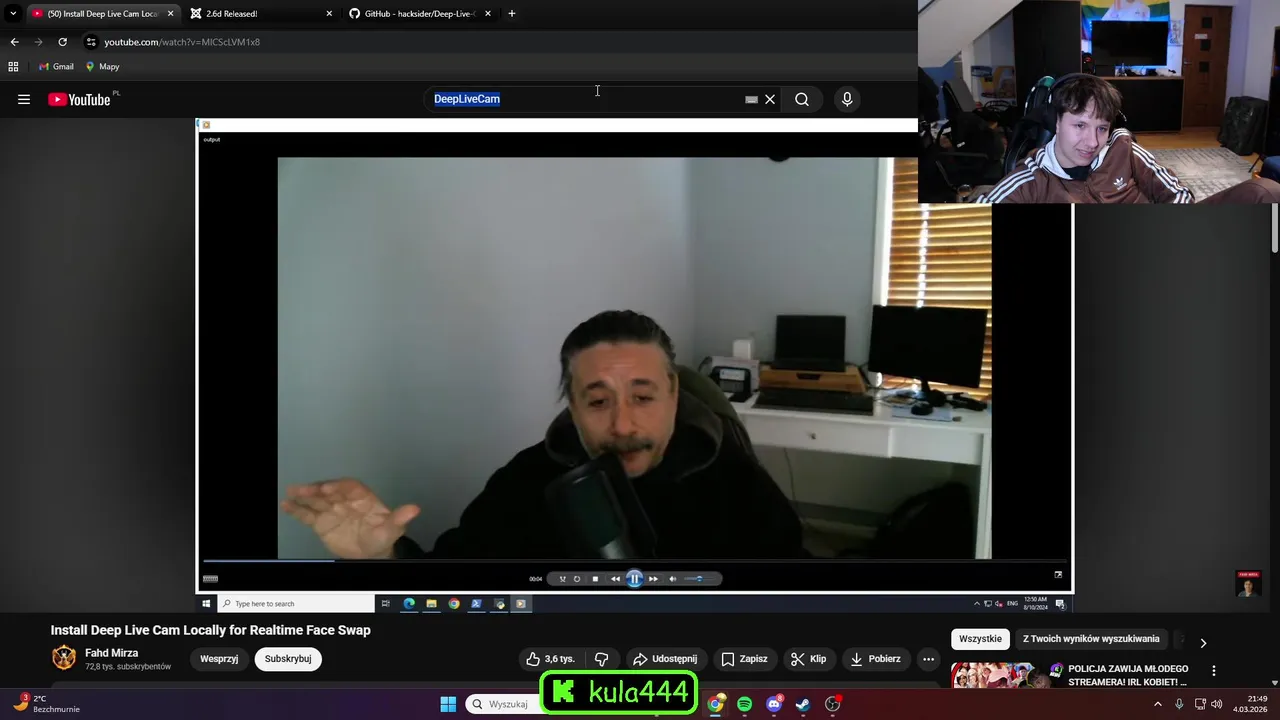Select Z Twoich wyników wyszukiwania chip
Screen dimensions: 1280x720
[x=1091, y=639]
